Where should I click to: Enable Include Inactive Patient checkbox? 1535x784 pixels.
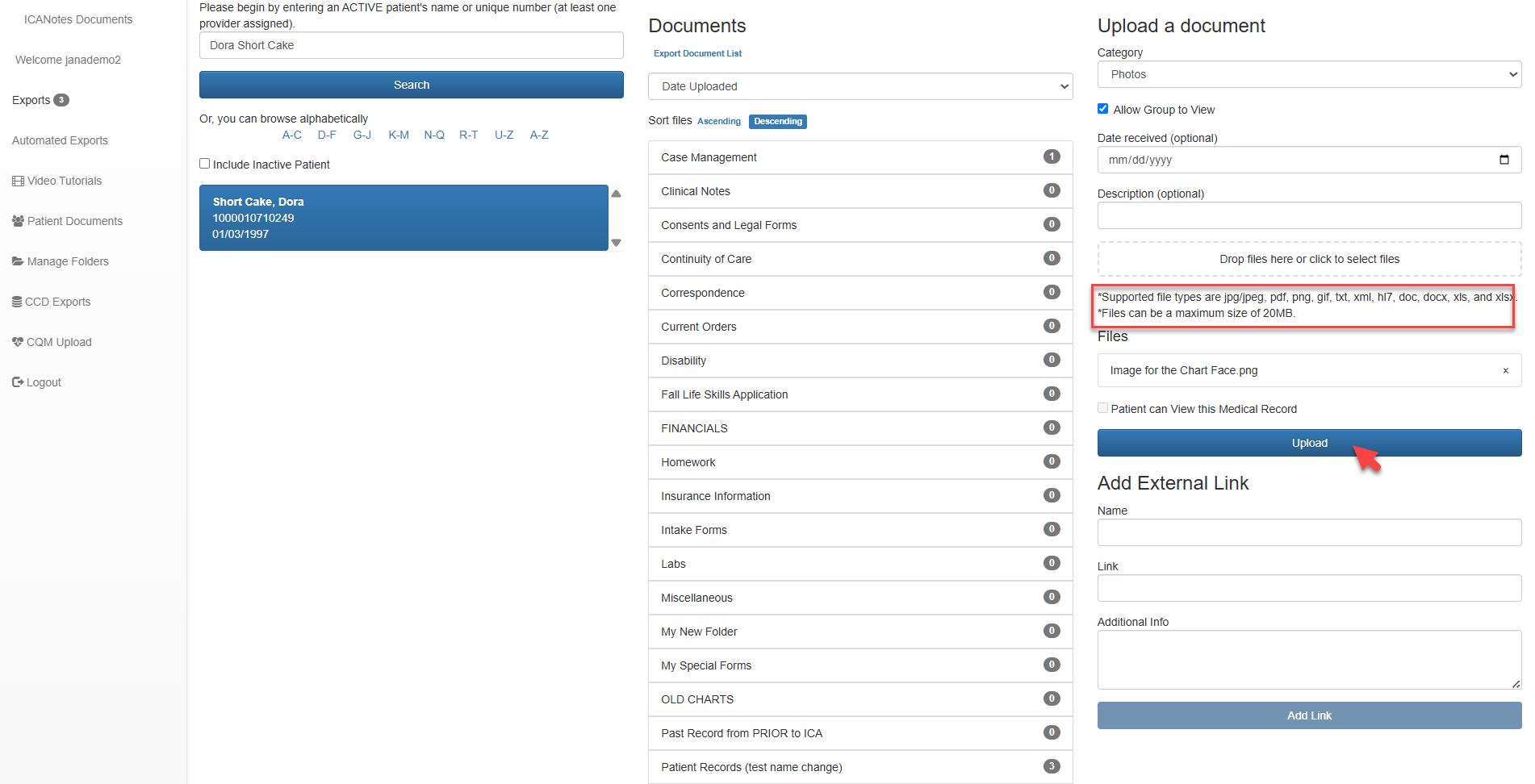pyautogui.click(x=205, y=164)
